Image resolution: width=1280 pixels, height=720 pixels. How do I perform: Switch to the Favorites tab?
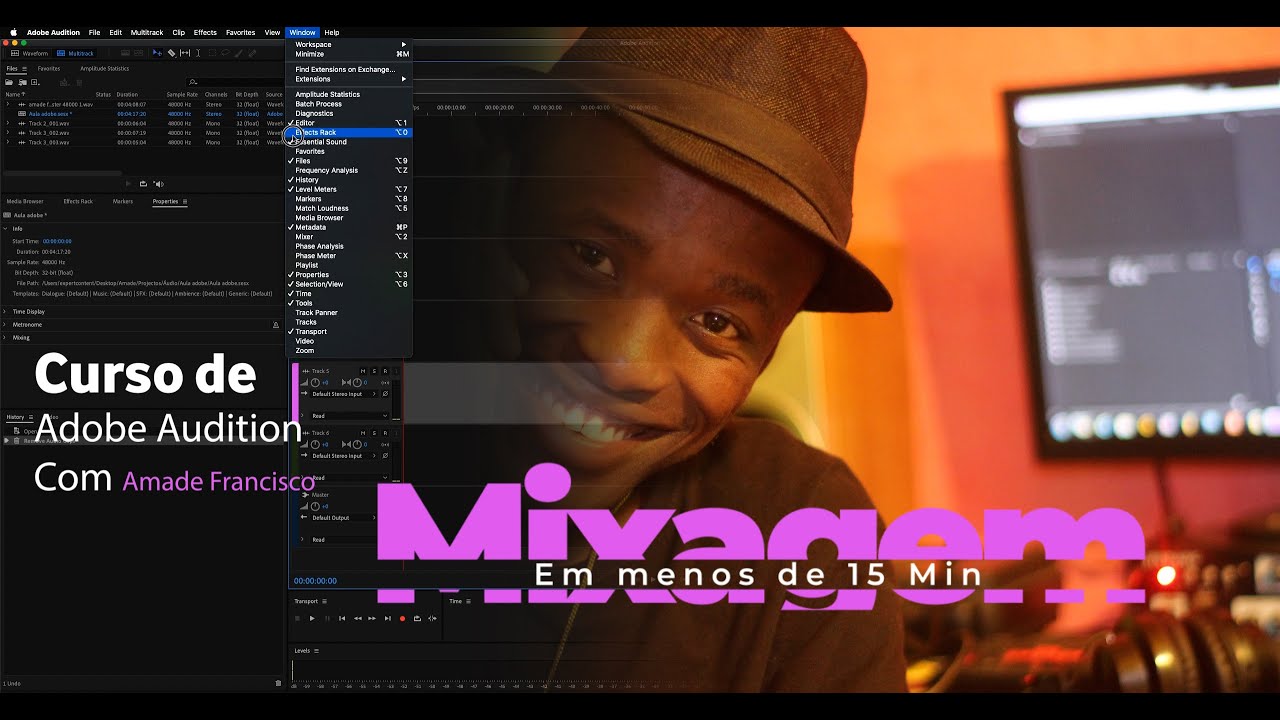coord(49,69)
